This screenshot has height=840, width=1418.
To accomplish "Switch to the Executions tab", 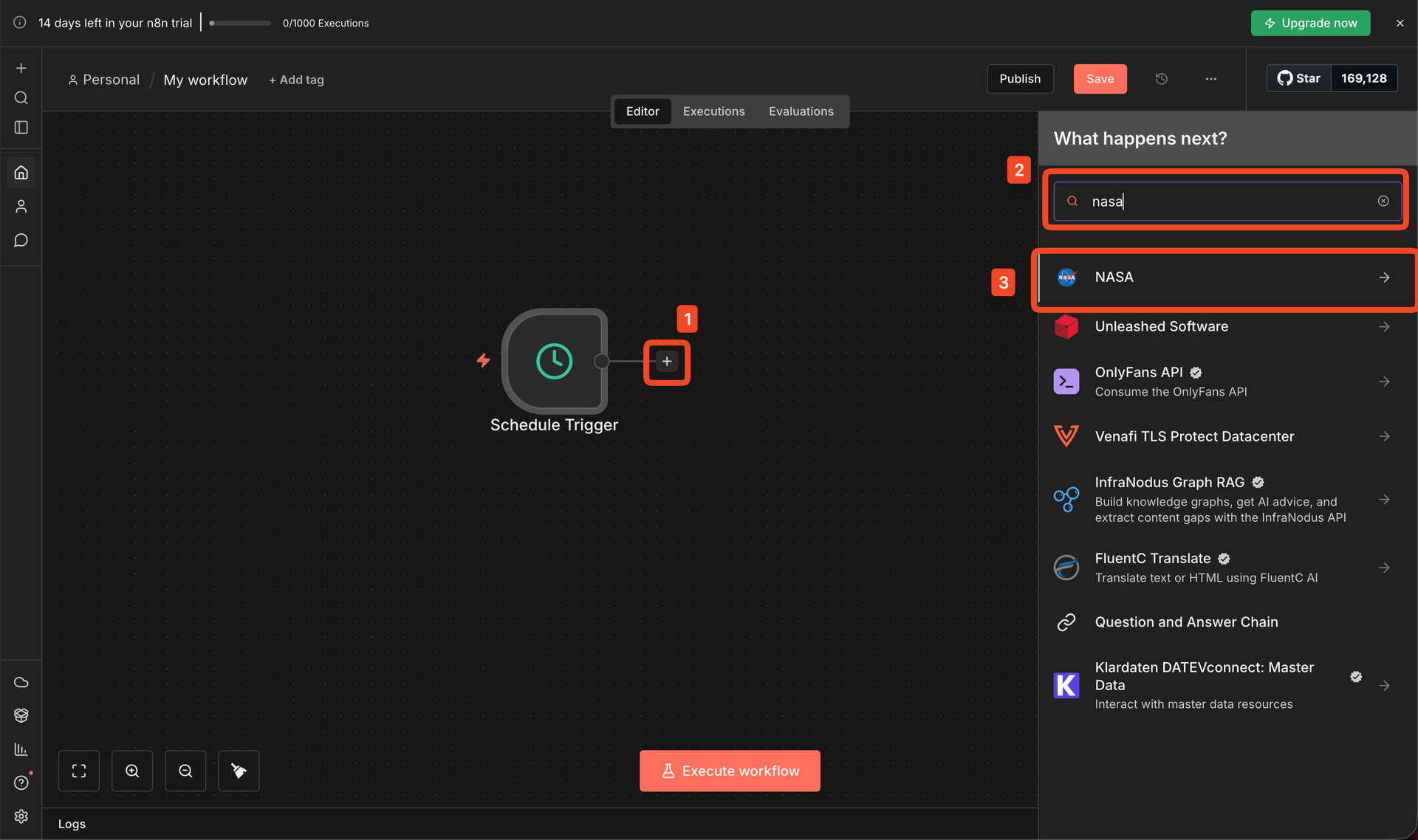I will pos(713,111).
